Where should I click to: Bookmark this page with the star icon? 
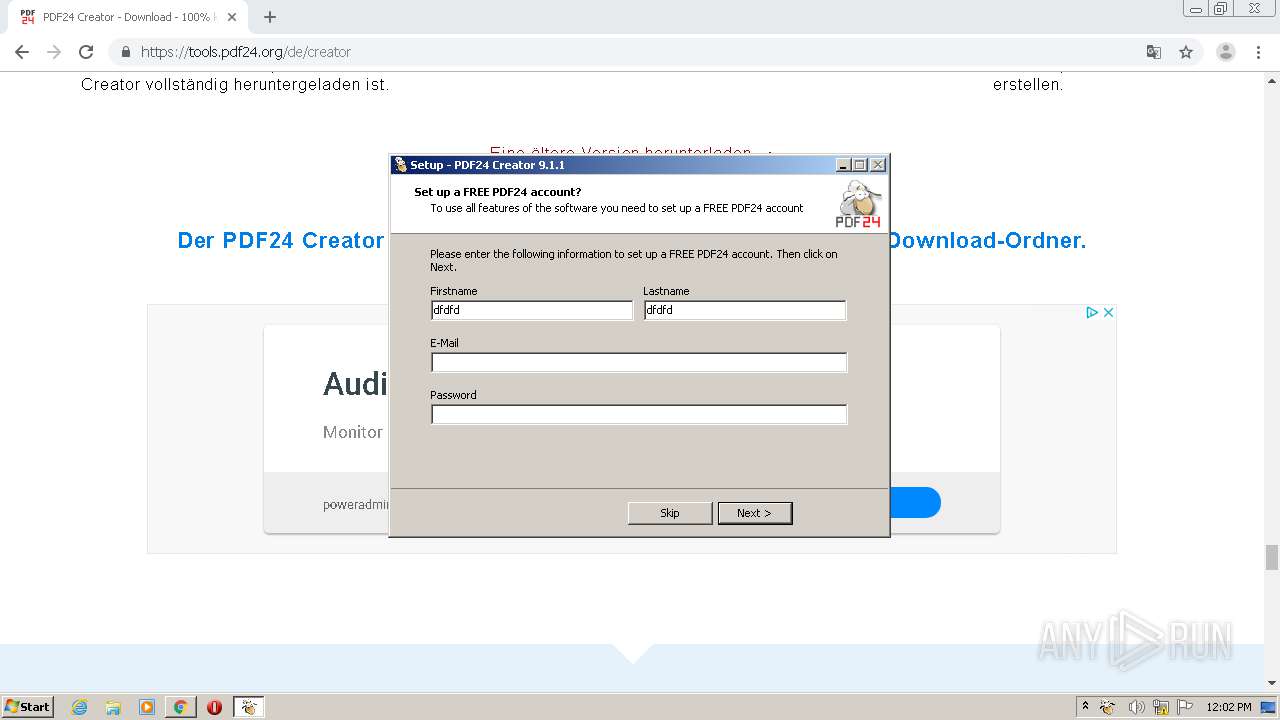[1186, 52]
